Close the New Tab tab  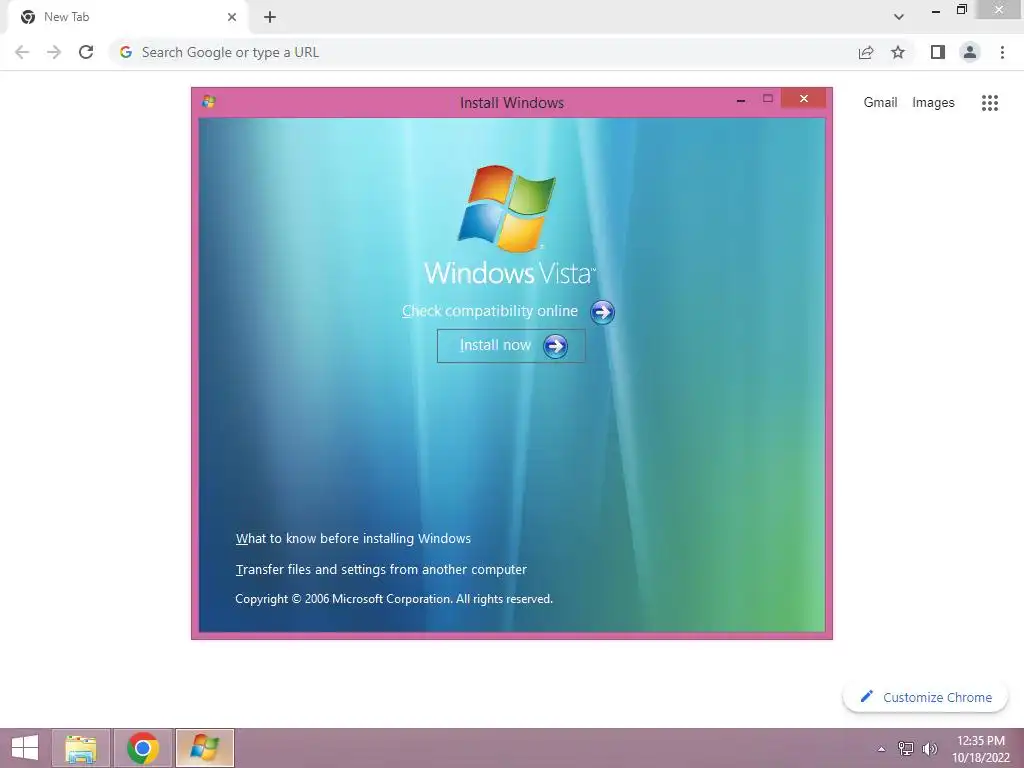tap(232, 17)
